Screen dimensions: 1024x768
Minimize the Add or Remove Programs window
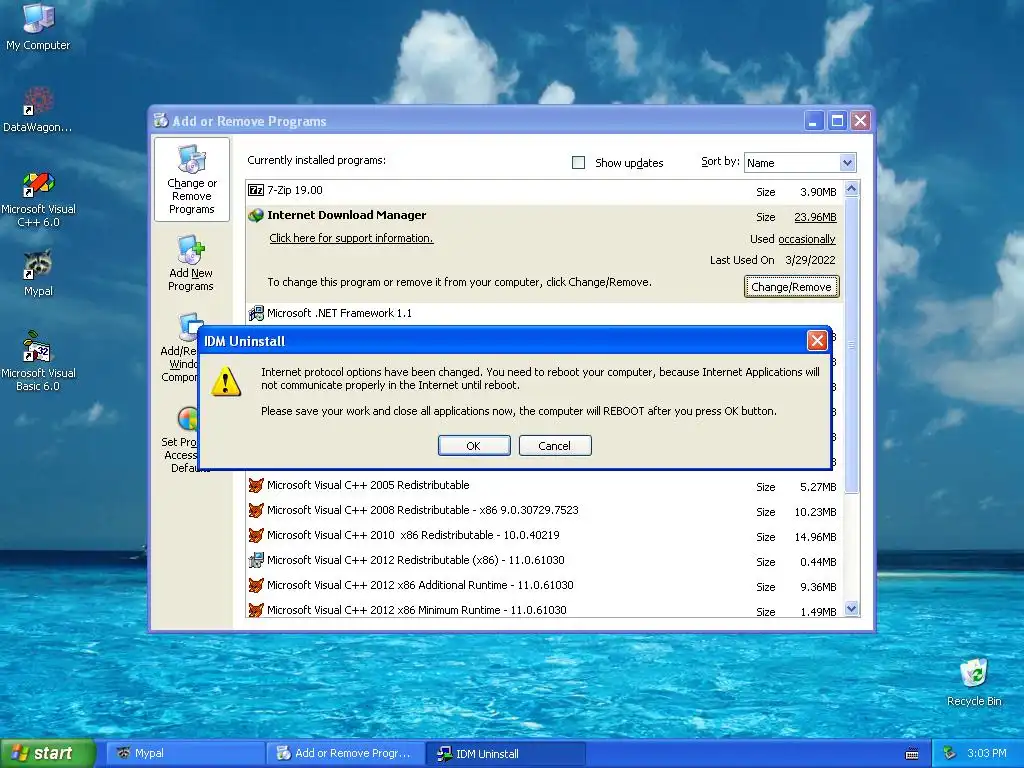point(814,120)
